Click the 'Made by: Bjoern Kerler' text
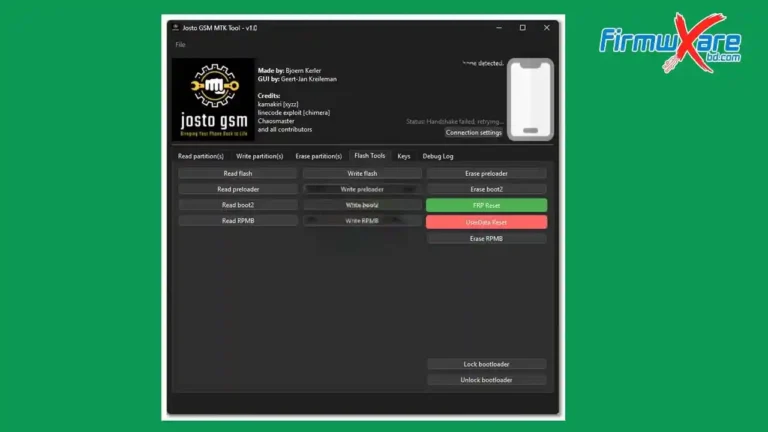 [x=289, y=71]
